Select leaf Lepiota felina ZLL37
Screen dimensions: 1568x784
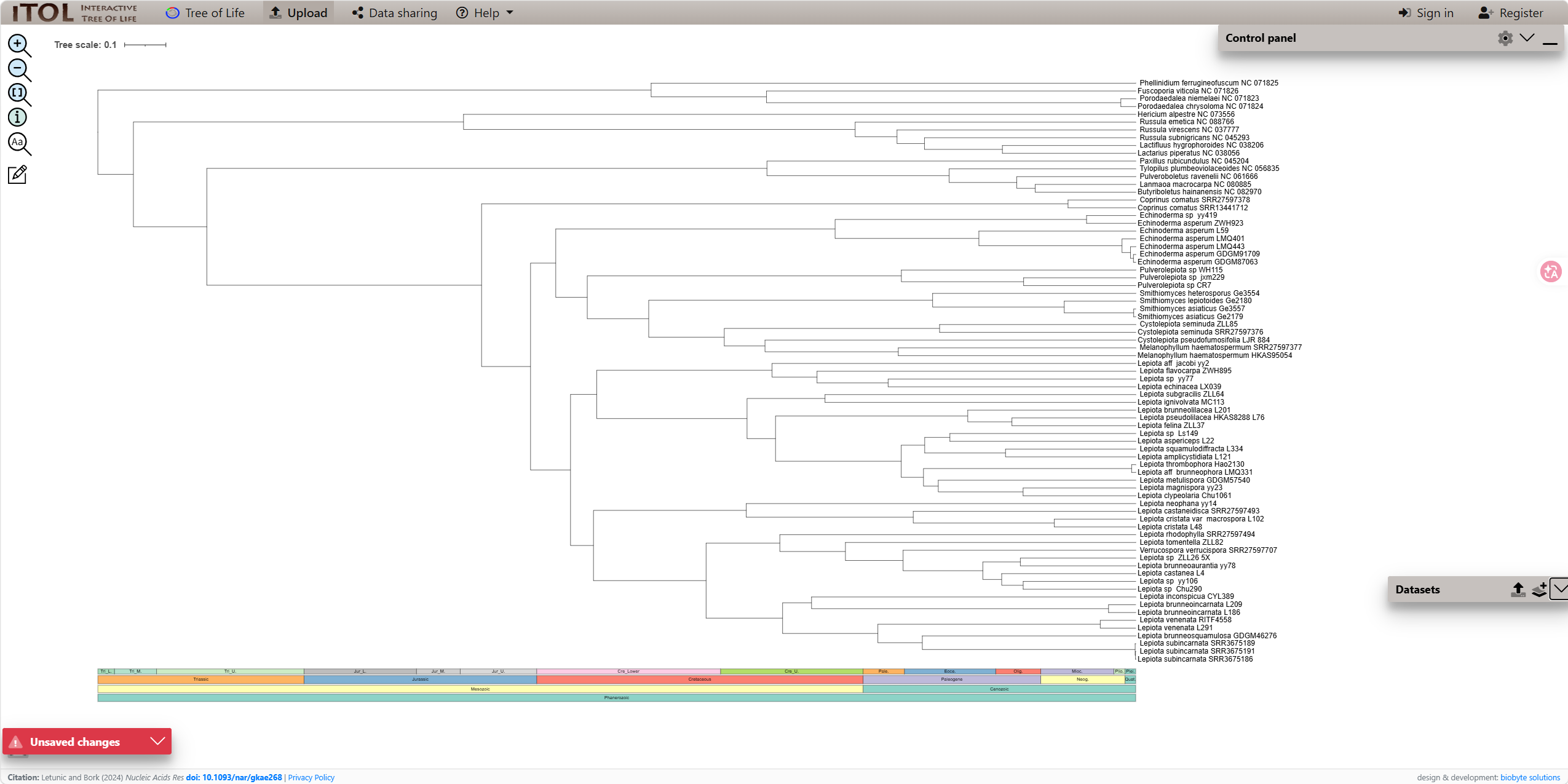pyautogui.click(x=1171, y=426)
